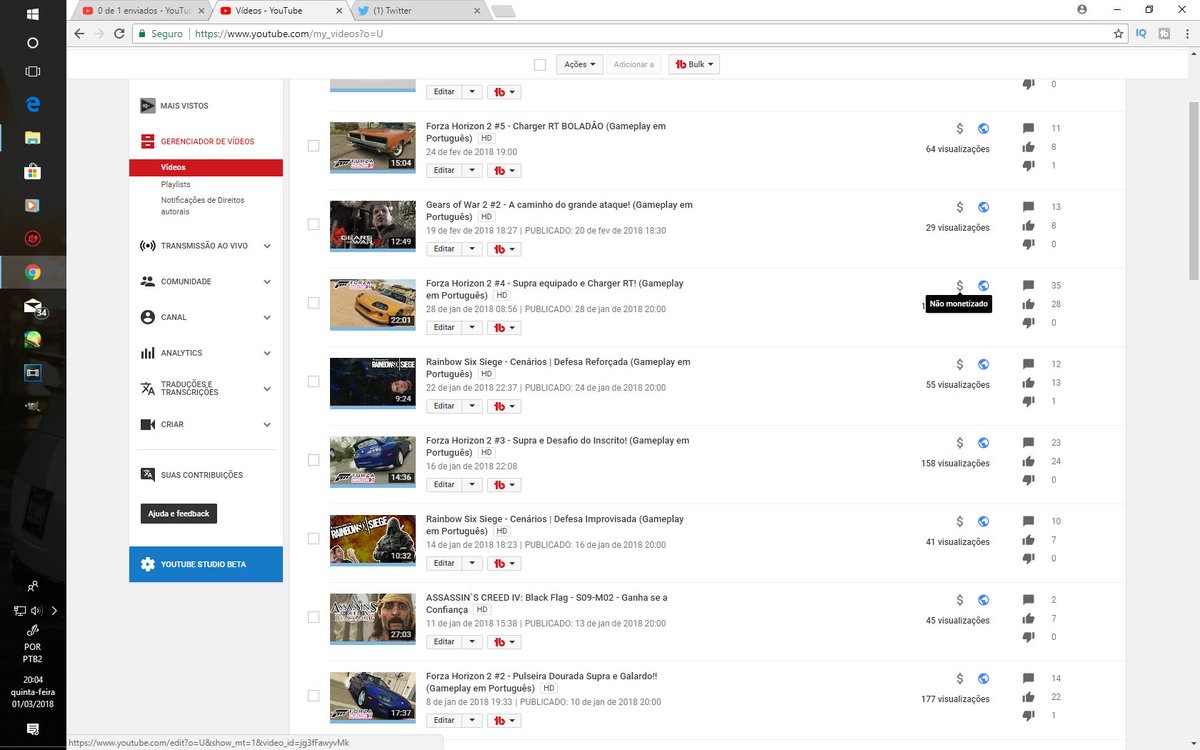Check the box for Pulseira Dourada Supra e Galardo

click(313, 695)
